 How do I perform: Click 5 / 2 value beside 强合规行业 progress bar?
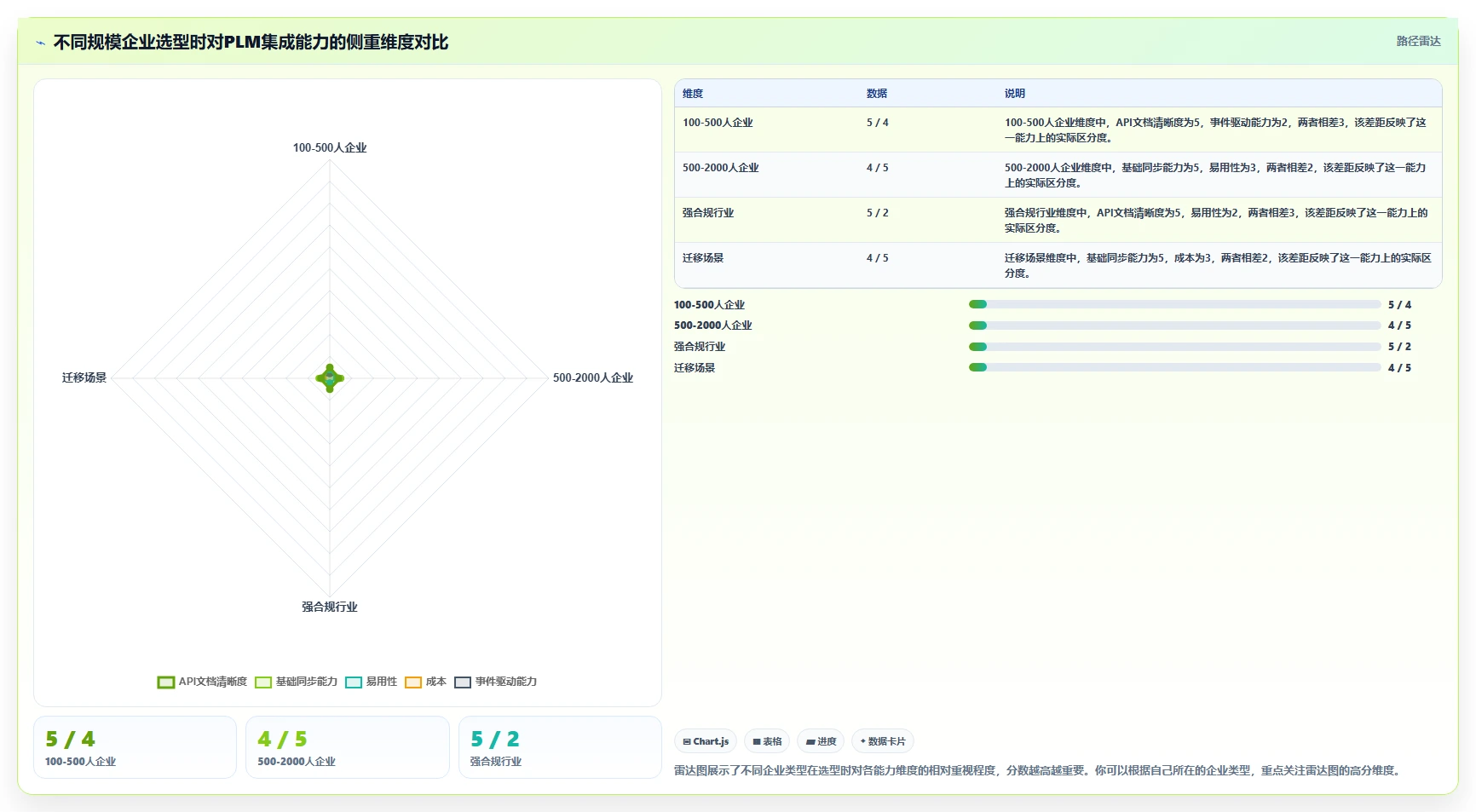click(x=1399, y=347)
